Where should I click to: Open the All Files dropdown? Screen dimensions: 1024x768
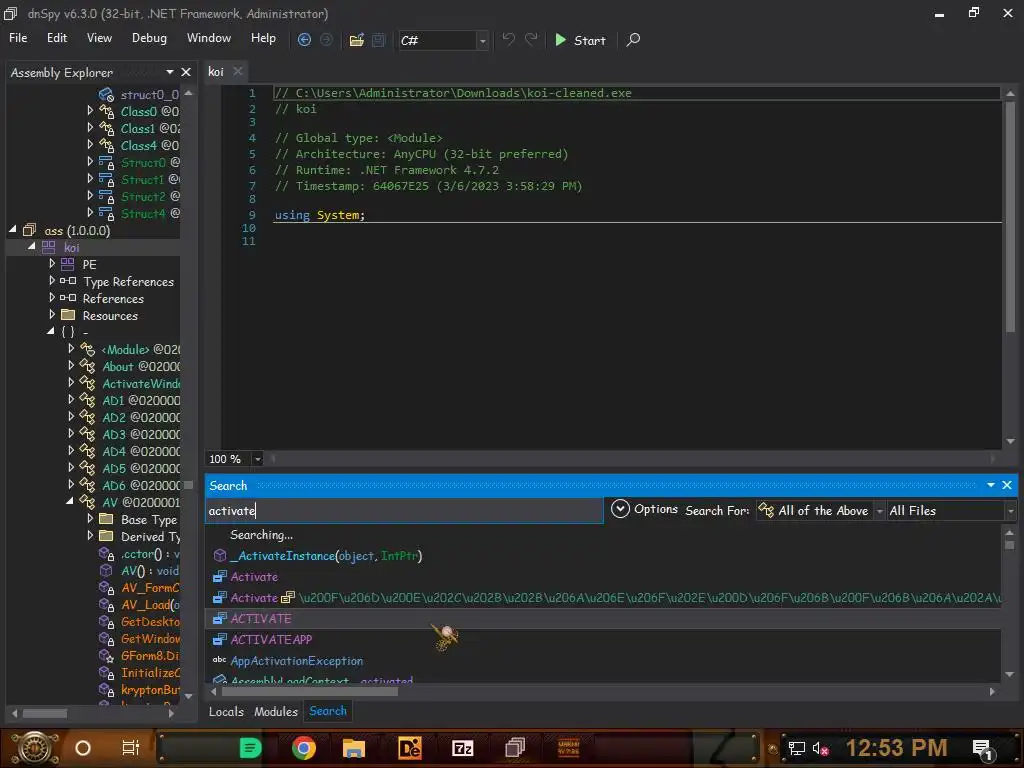(x=1010, y=511)
